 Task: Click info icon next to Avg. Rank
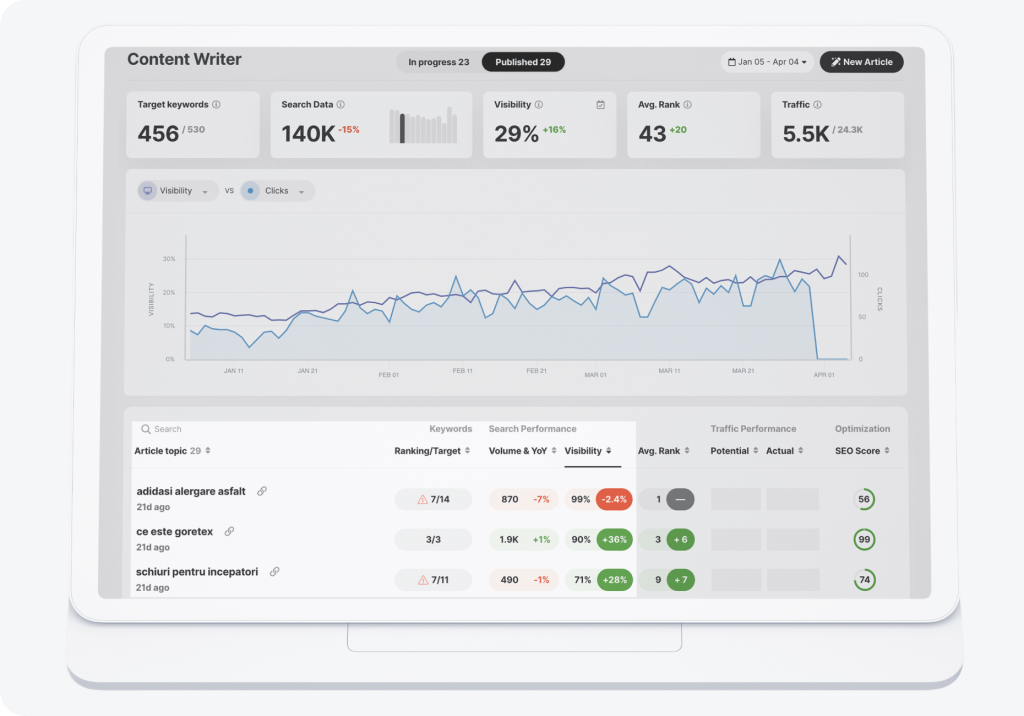coord(688,105)
